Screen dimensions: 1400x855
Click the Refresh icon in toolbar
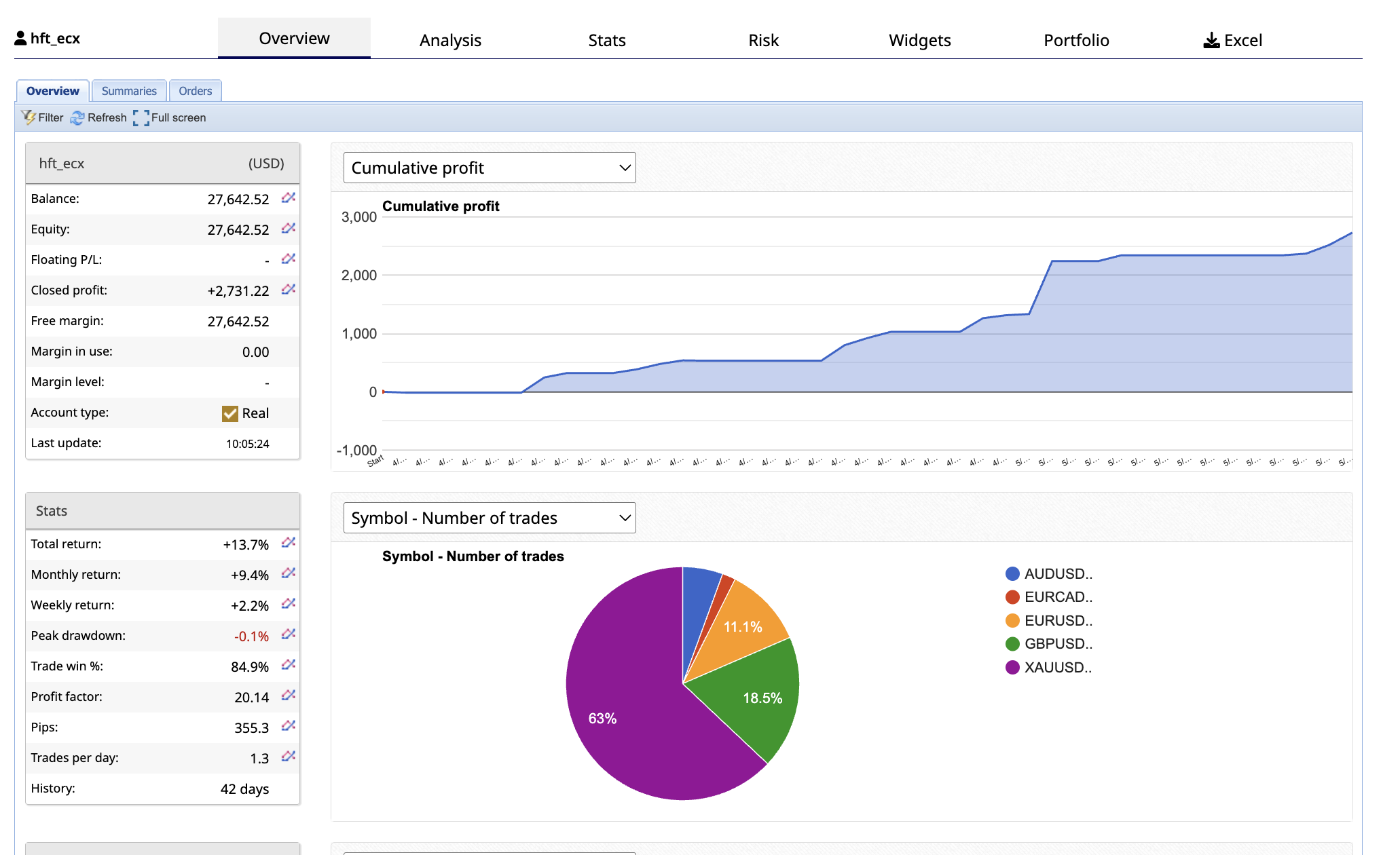tap(77, 118)
